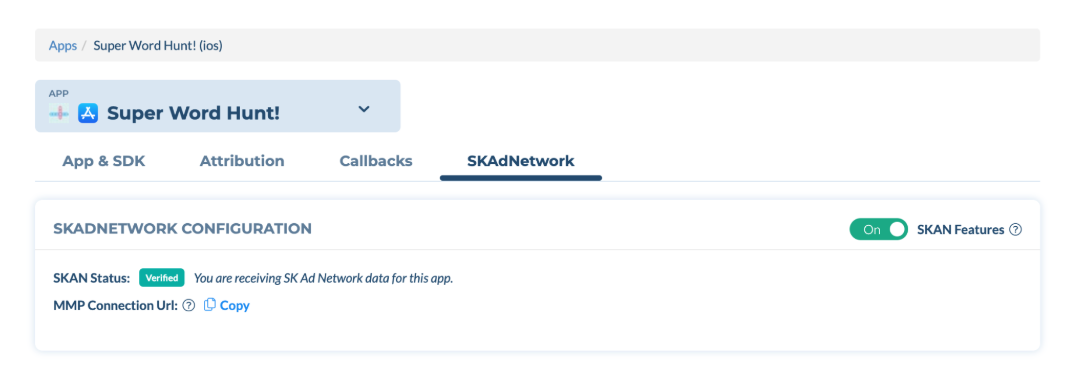Screen dimensions: 1080x379
Task: Open the Attribution tab
Action: pos(242,161)
